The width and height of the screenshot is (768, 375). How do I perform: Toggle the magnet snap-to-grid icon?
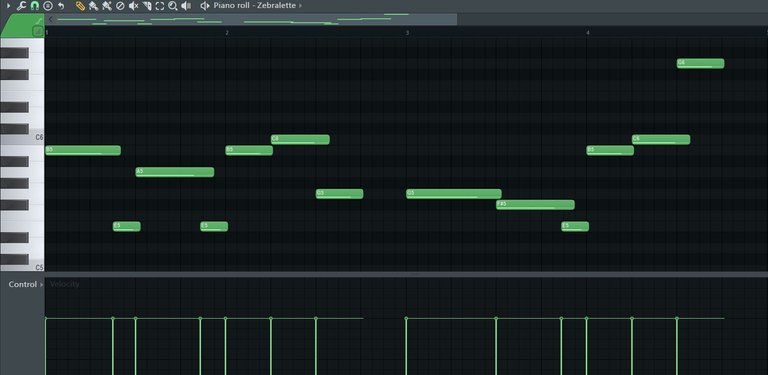34,6
